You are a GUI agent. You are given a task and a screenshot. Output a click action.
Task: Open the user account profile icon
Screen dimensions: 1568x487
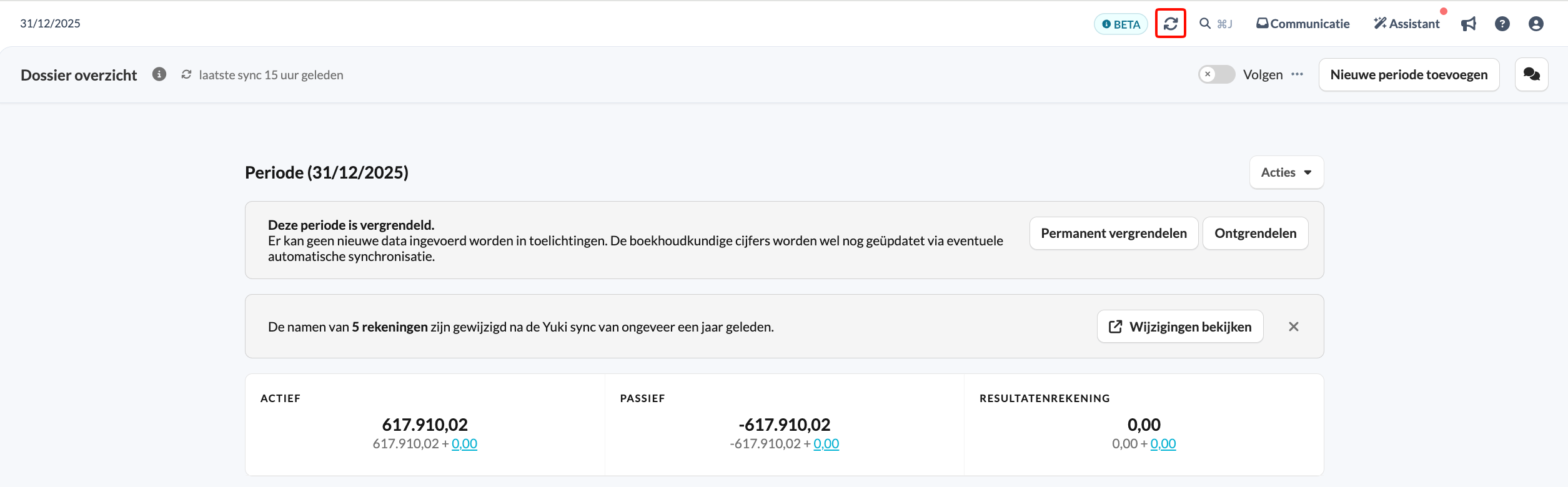click(x=1536, y=24)
